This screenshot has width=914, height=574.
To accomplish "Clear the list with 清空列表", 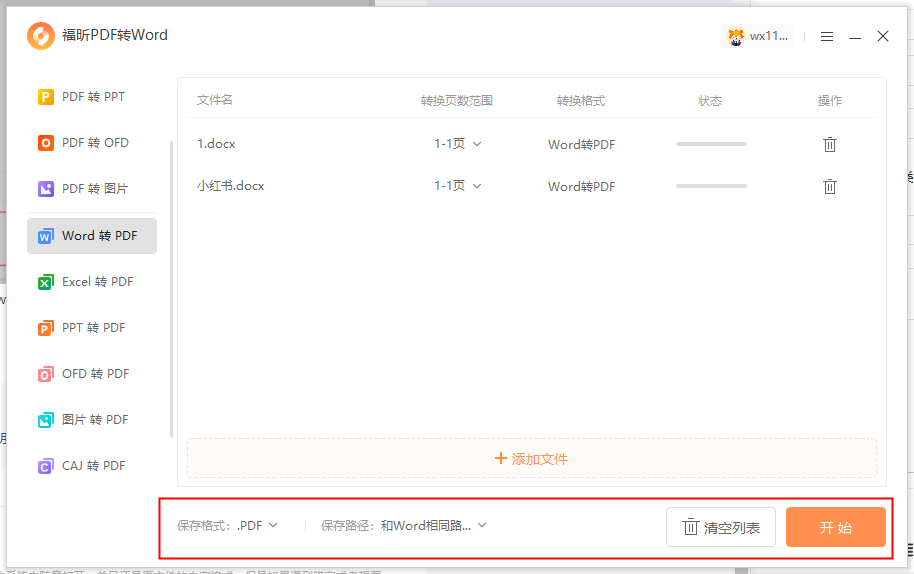I will tap(721, 527).
